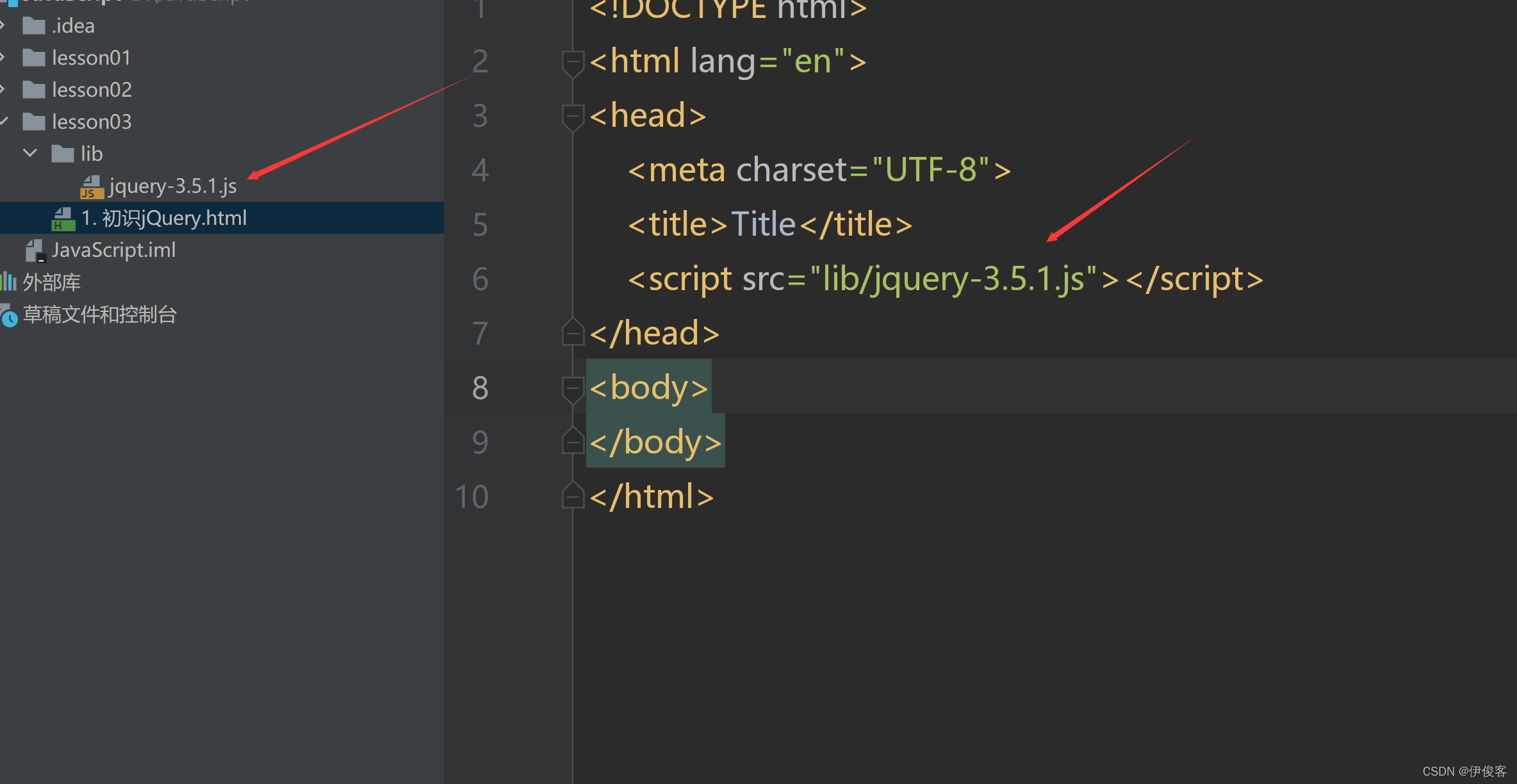Click line number 3 in gutter

[480, 116]
